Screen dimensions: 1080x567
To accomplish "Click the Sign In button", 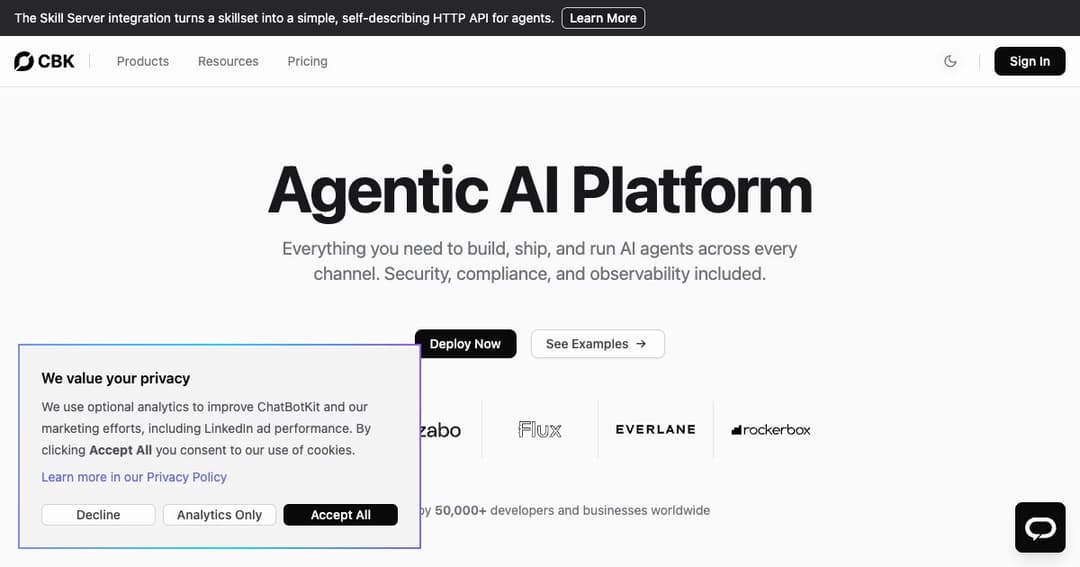I will point(1030,61).
